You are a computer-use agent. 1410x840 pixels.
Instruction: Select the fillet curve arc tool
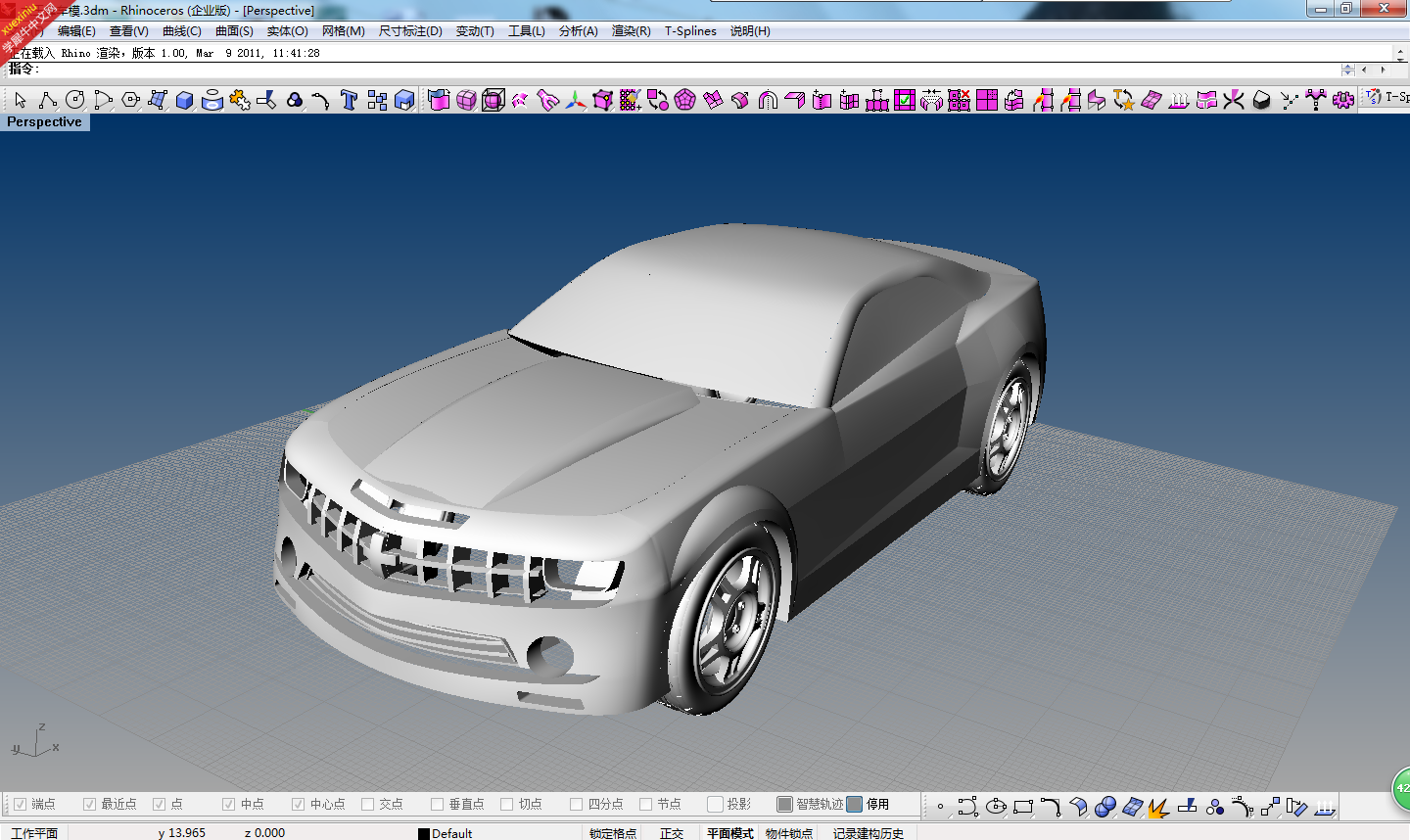322,100
